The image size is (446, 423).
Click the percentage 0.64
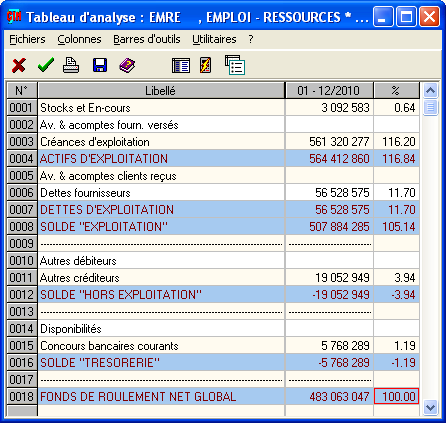405,108
